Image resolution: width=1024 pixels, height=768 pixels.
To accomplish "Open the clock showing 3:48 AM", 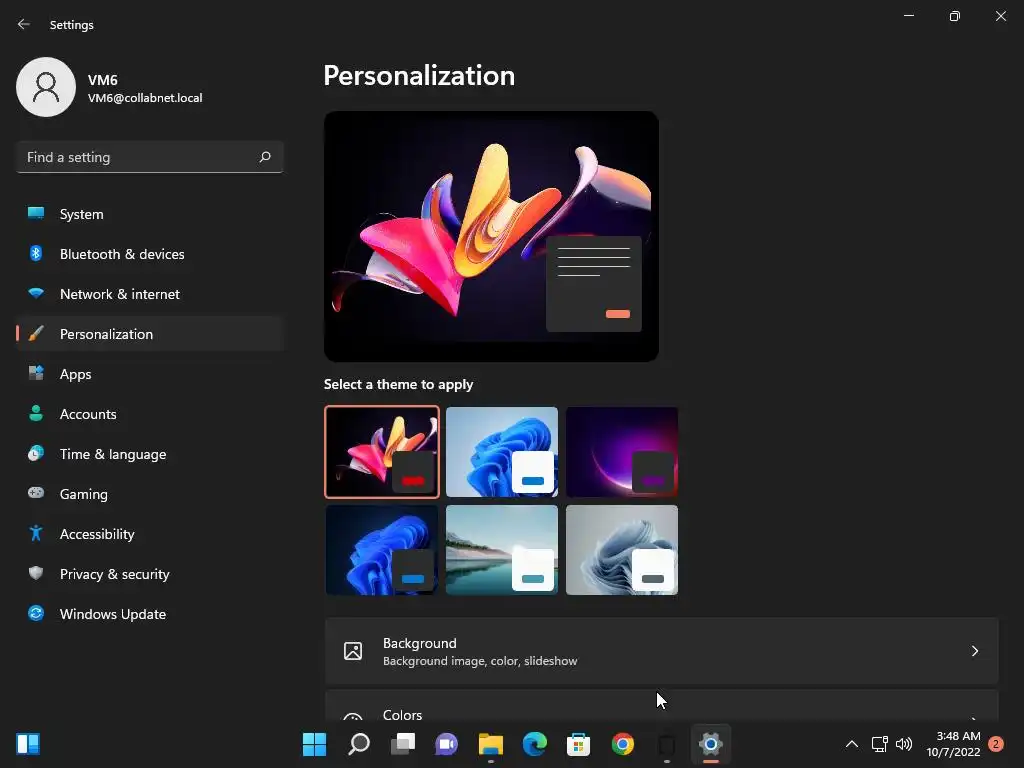I will pos(953,744).
